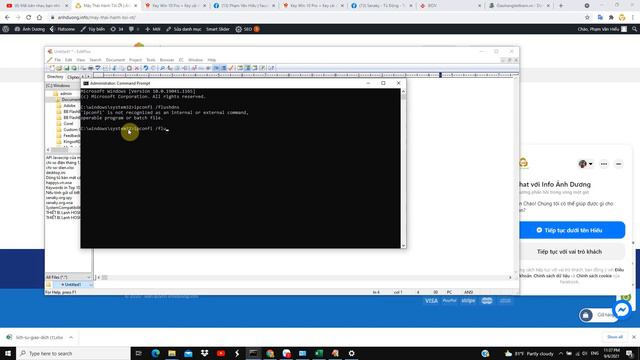This screenshot has width=640, height=360.
Task: Open the Project menu in EditPlus
Action: (136, 60)
